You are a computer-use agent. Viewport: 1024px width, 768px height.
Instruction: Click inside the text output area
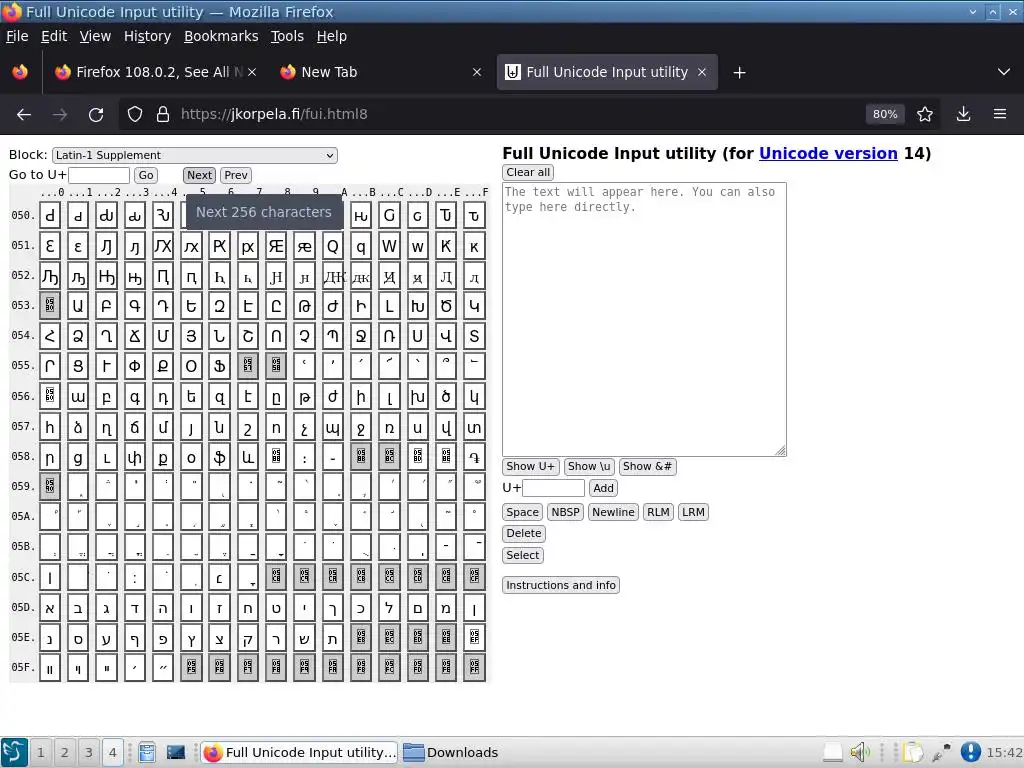[x=644, y=319]
